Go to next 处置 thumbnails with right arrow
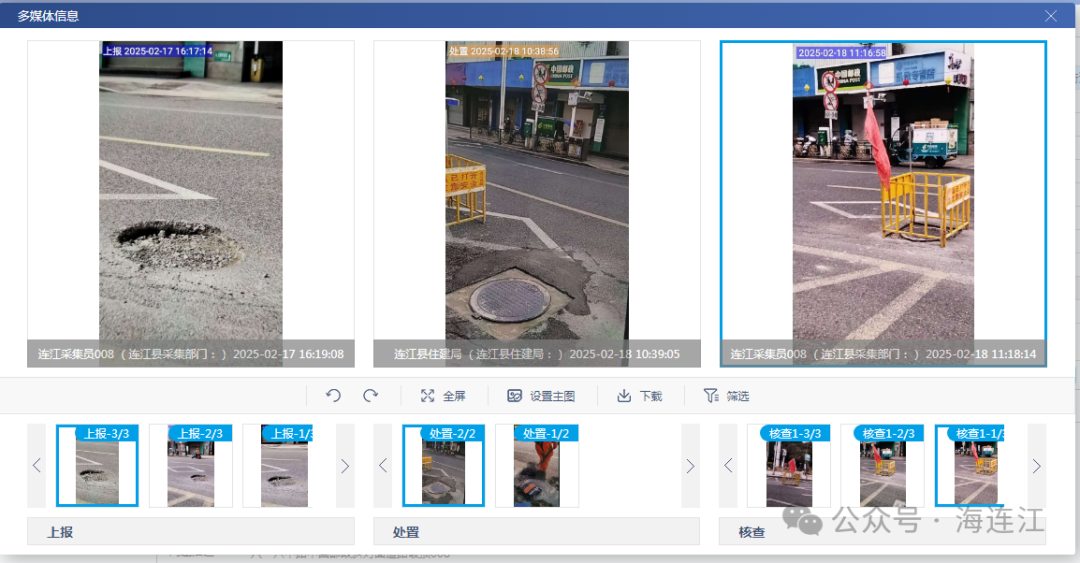Viewport: 1080px width, 563px height. pyautogui.click(x=690, y=466)
